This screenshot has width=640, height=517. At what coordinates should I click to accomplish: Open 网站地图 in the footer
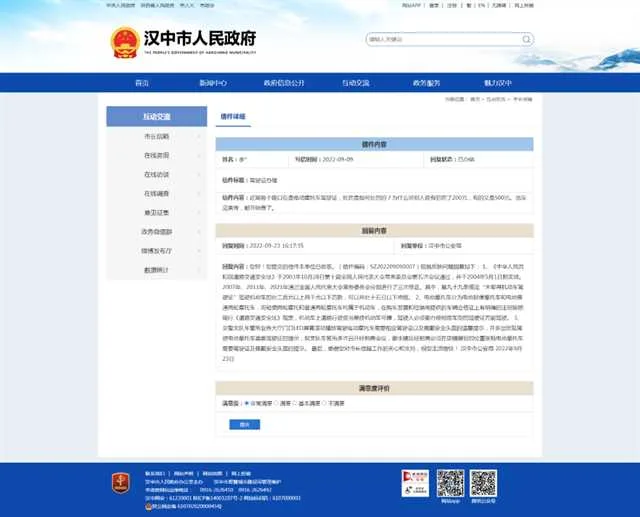[x=212, y=474]
